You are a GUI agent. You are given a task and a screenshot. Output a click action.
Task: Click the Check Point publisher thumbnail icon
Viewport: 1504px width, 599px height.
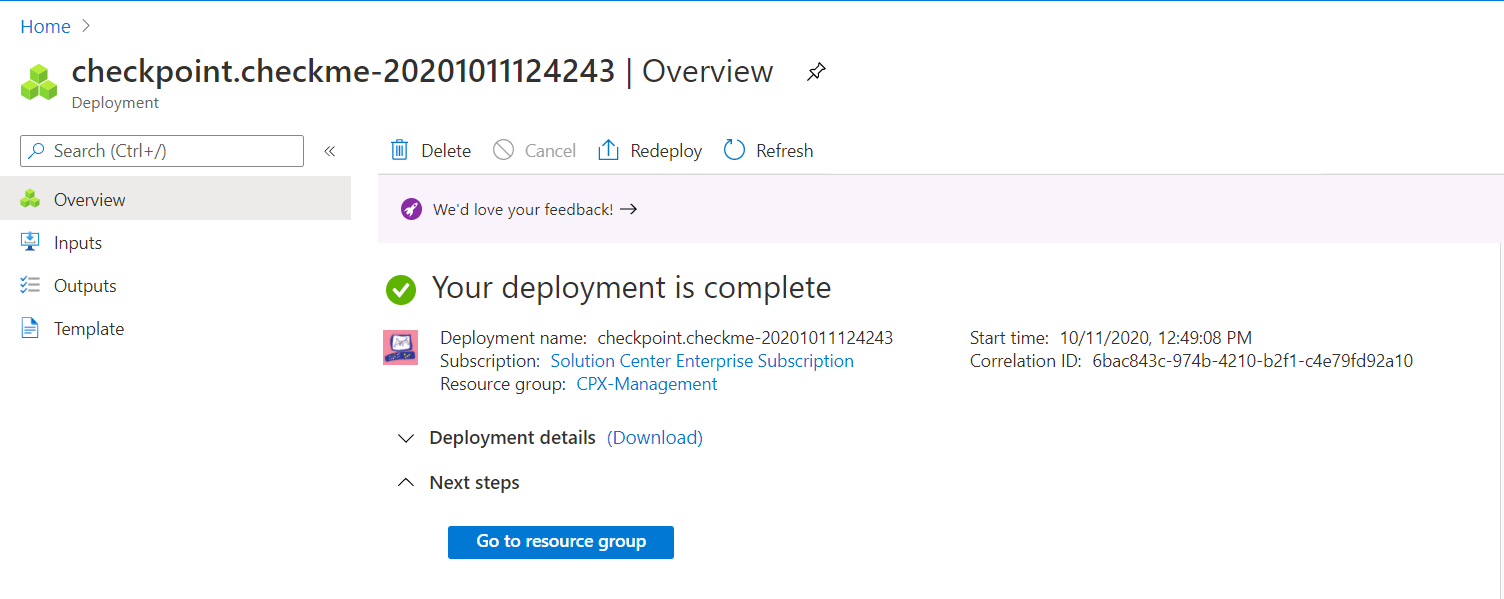pyautogui.click(x=400, y=347)
